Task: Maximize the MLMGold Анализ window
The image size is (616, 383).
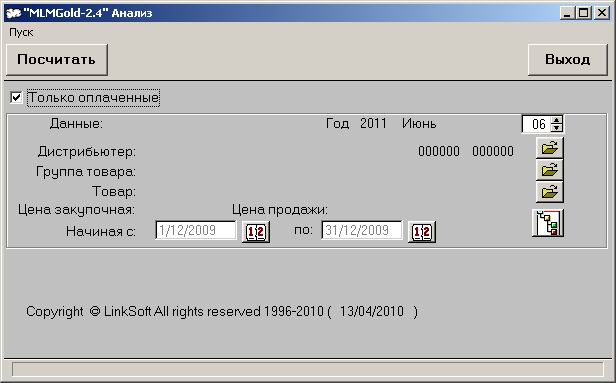Action: point(584,13)
